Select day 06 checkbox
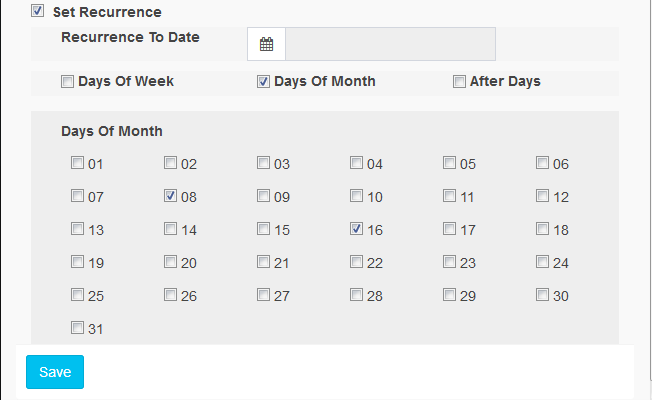 pos(542,163)
